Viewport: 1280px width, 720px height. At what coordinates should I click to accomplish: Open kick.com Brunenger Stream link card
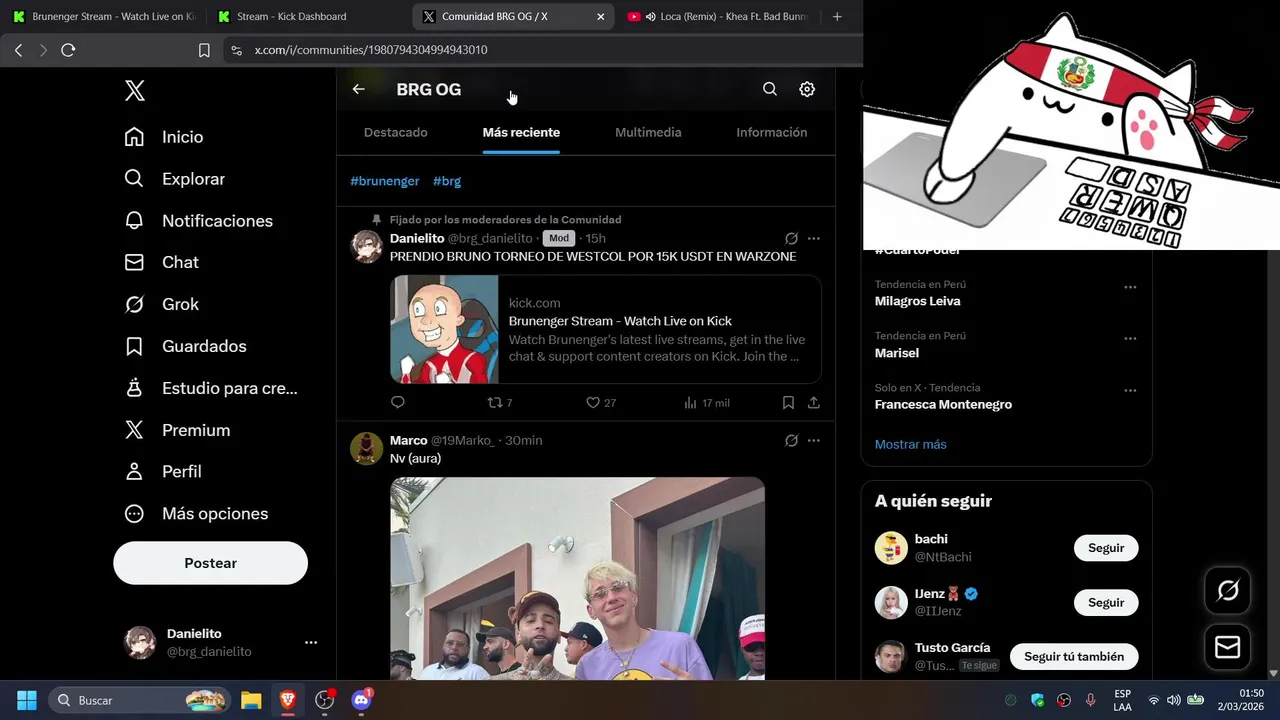coord(606,330)
